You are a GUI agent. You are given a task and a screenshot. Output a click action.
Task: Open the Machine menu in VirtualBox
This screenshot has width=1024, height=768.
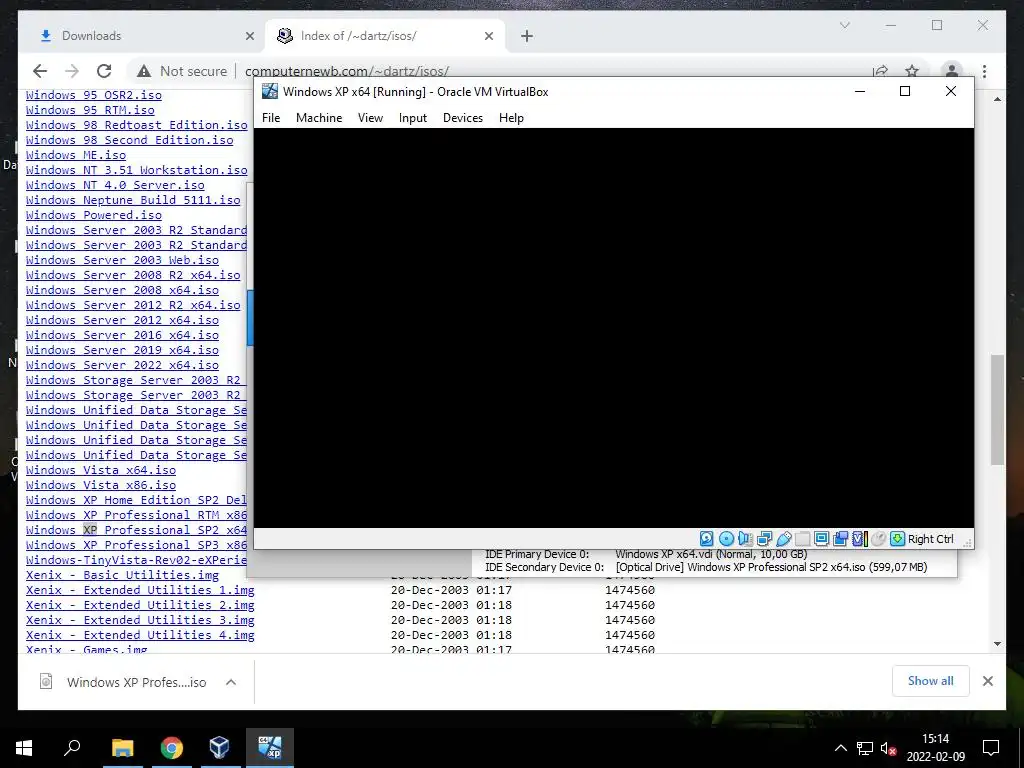tap(319, 118)
